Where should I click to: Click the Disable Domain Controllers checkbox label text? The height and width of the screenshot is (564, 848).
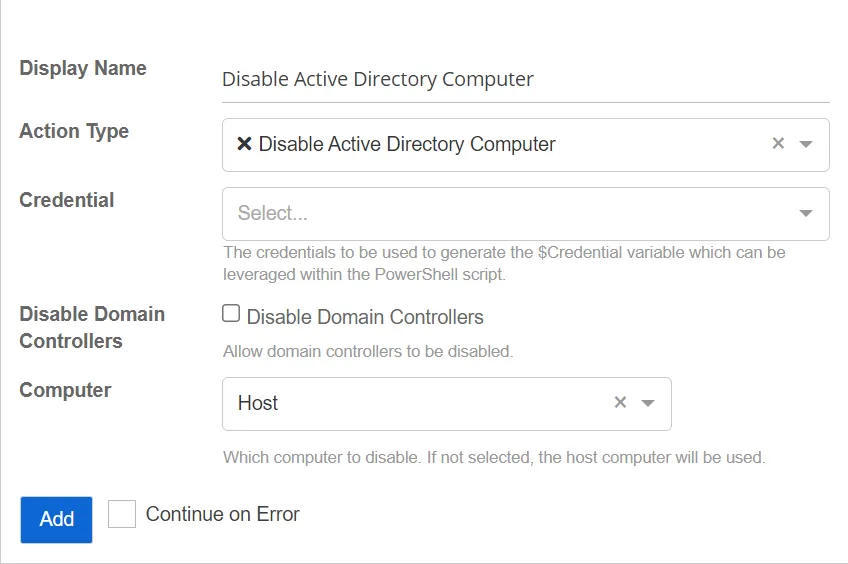(365, 317)
